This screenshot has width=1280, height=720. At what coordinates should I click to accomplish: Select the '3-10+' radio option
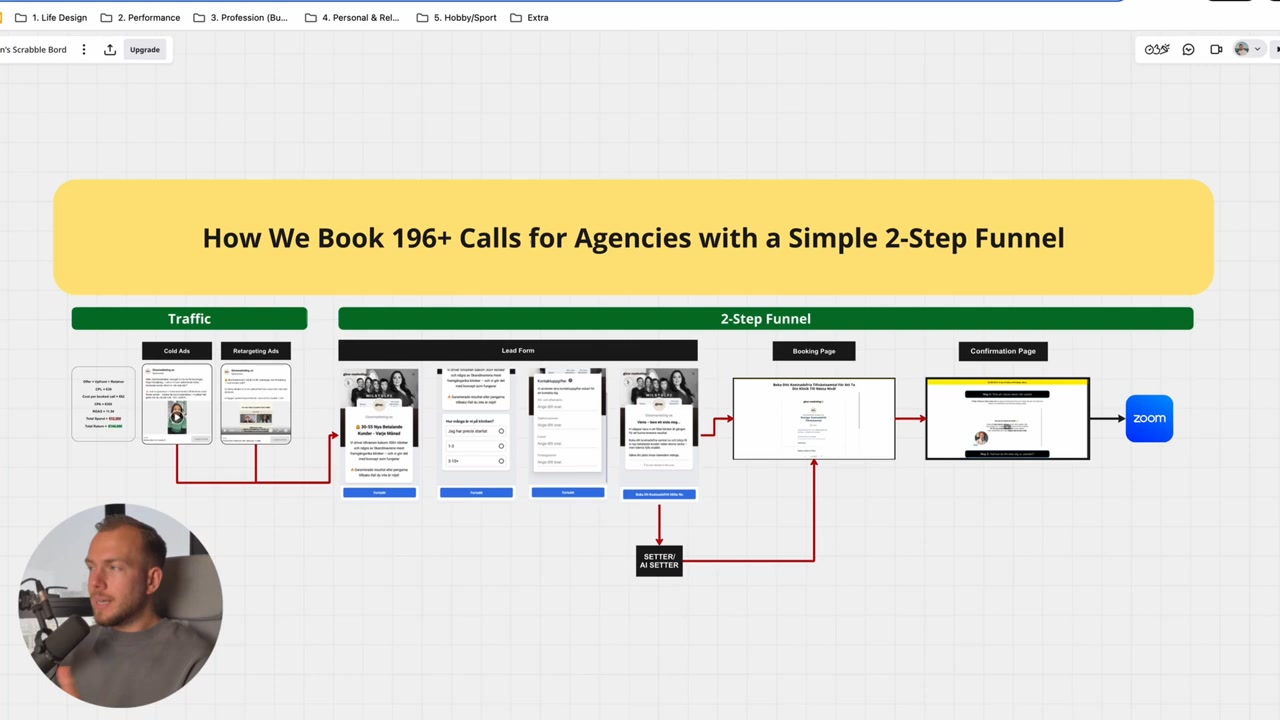[501, 461]
